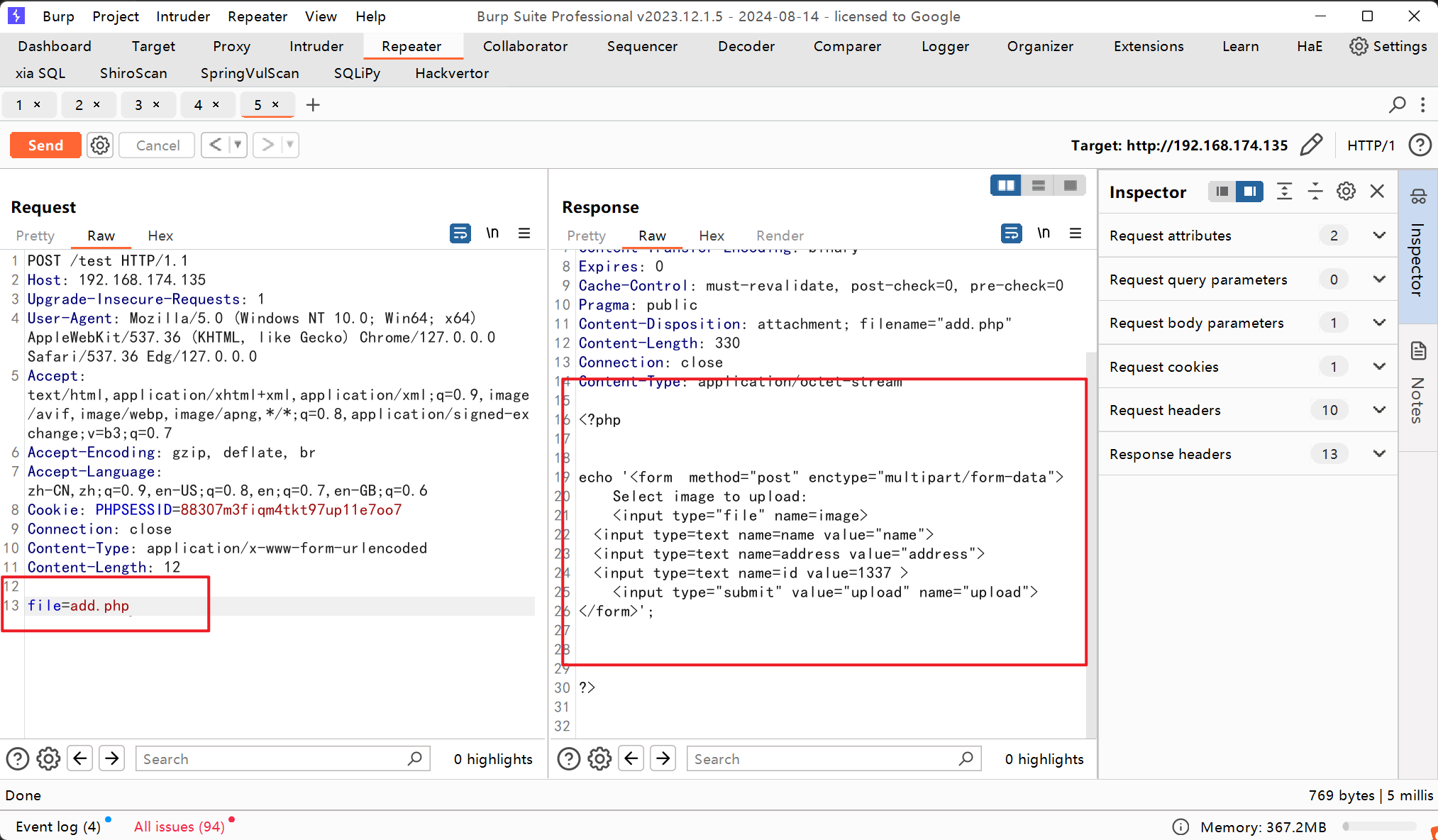Open request send settings gear

pyautogui.click(x=100, y=145)
